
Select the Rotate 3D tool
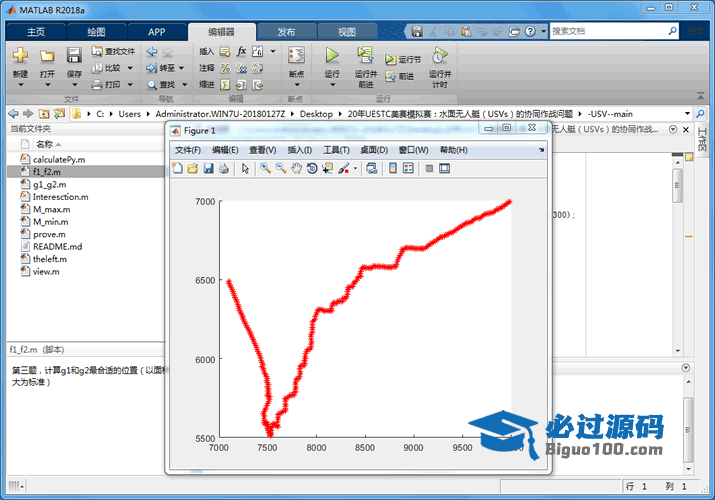click(312, 169)
